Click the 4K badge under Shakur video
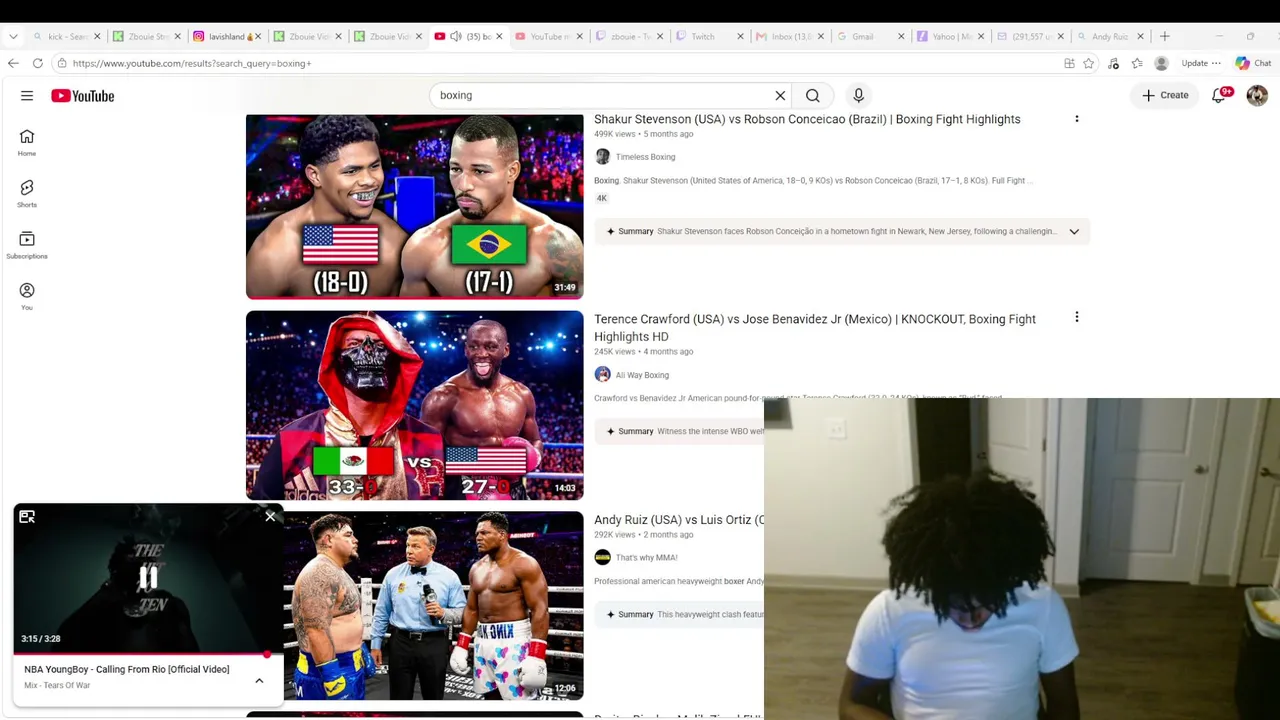The image size is (1280, 720). [602, 198]
